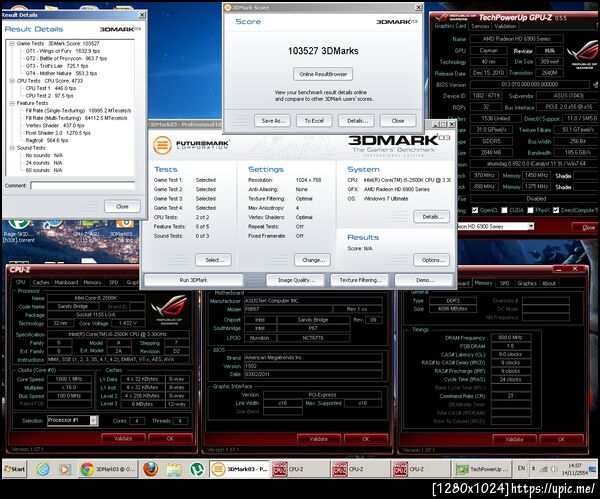Viewport: 600px width, 499px height.
Task: Collapse the Feature Tests tree node
Action: coord(12,103)
